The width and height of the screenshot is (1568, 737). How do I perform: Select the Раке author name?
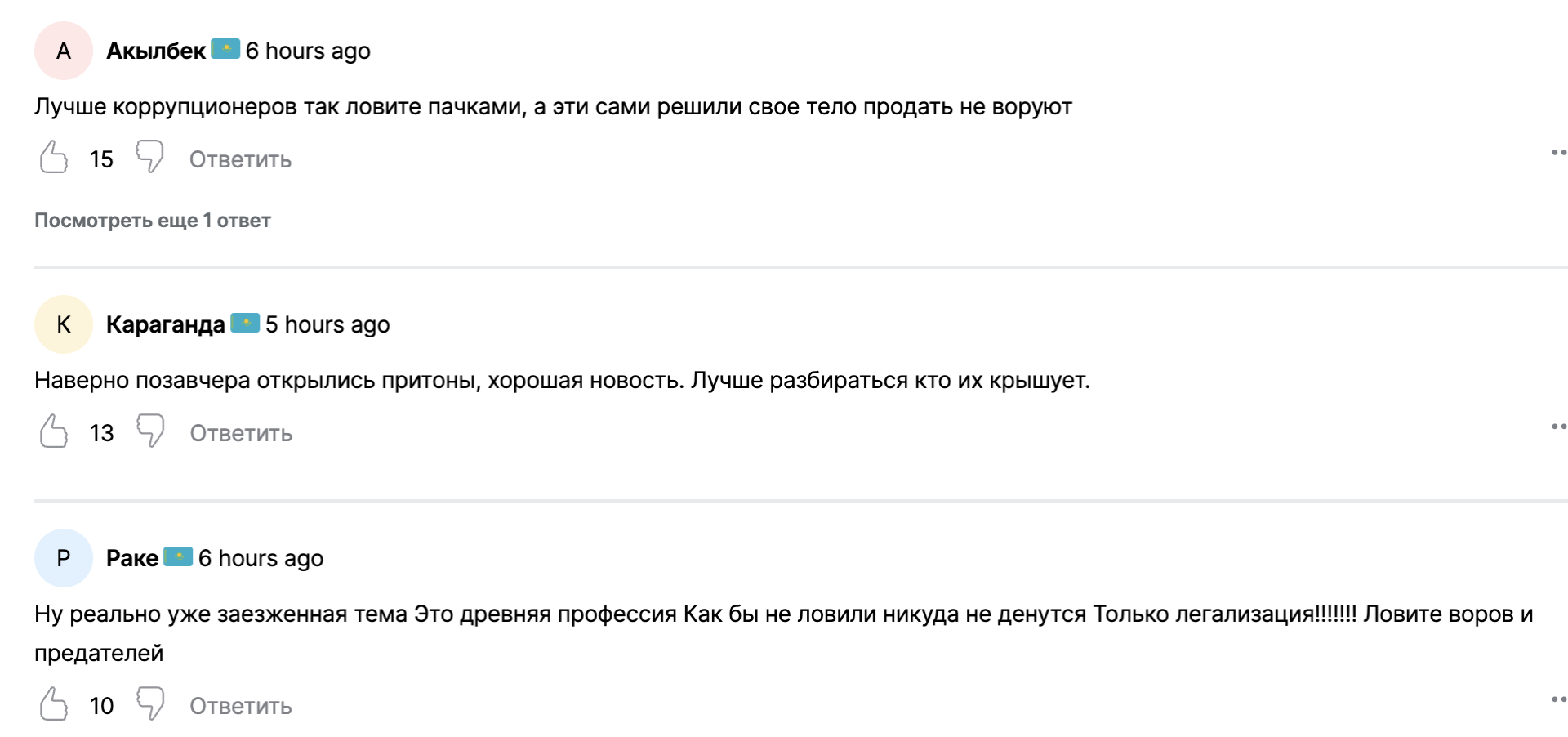132,558
